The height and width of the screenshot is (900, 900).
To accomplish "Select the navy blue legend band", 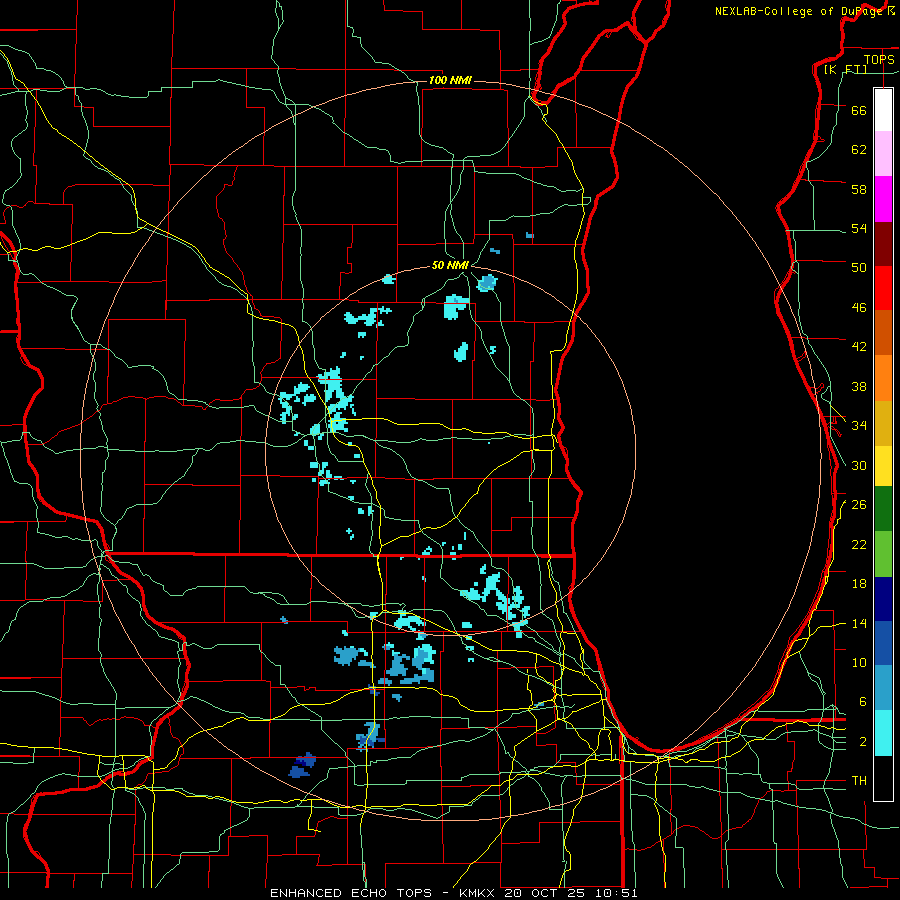I will [883, 599].
